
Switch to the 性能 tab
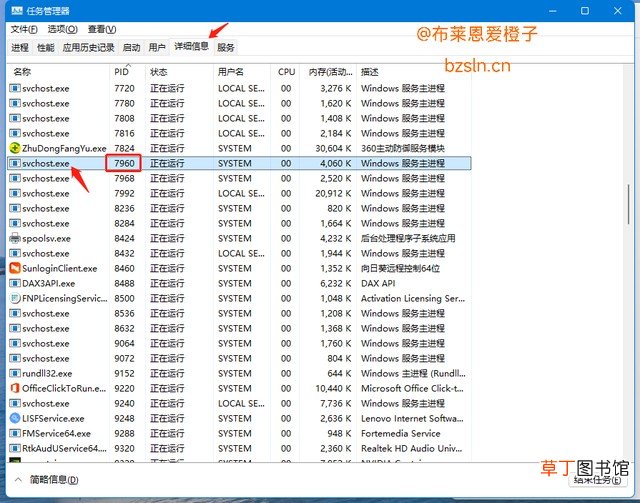pyautogui.click(x=45, y=48)
